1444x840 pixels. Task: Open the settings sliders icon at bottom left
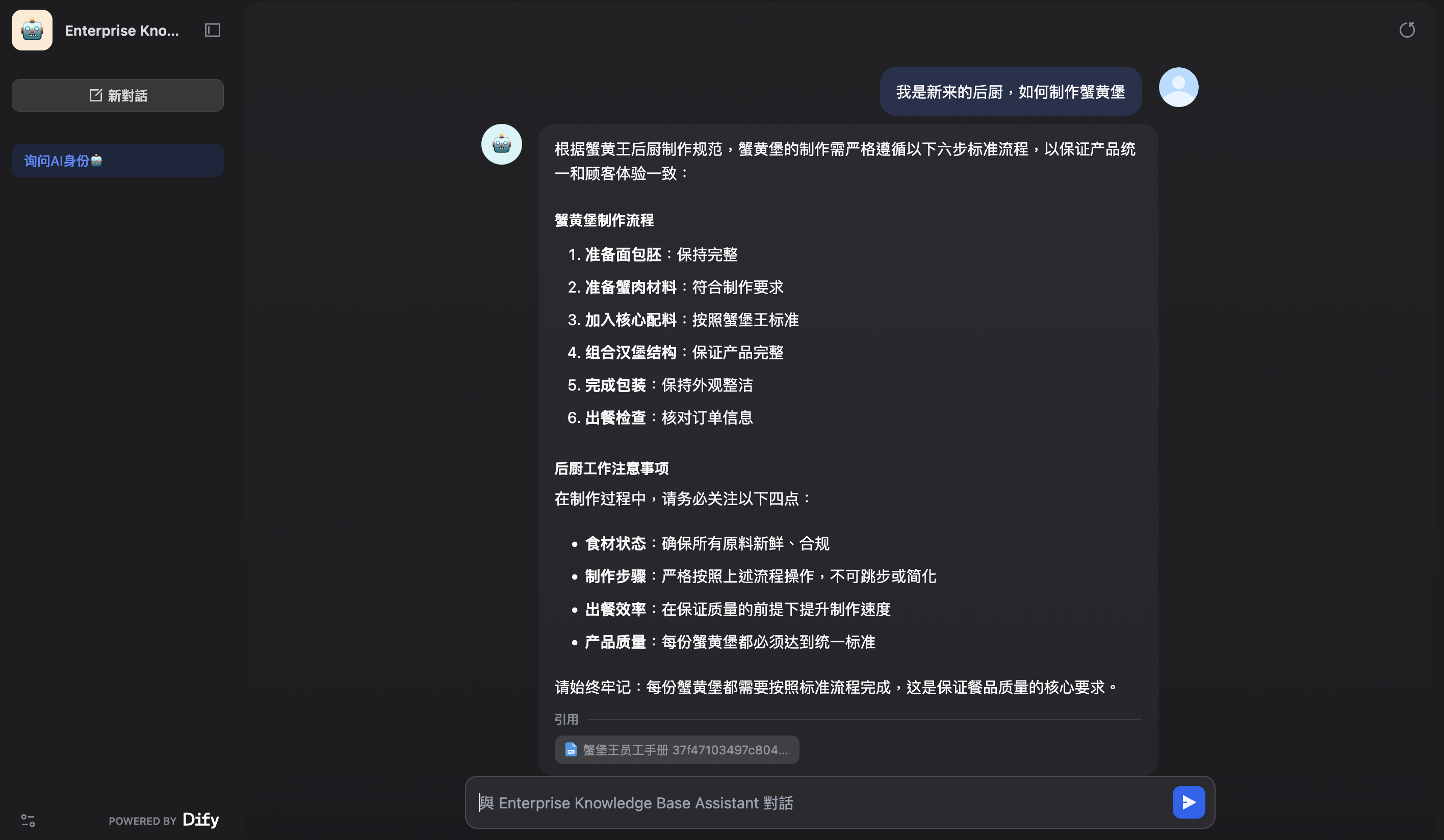[x=28, y=821]
